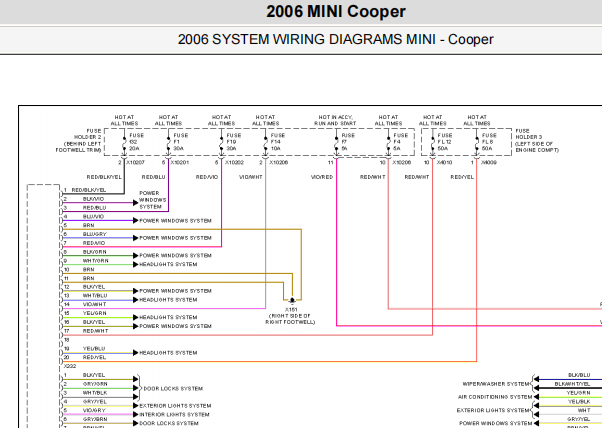Click pin 17 RED/WHT wire label
602x428 pixels.
95,331
